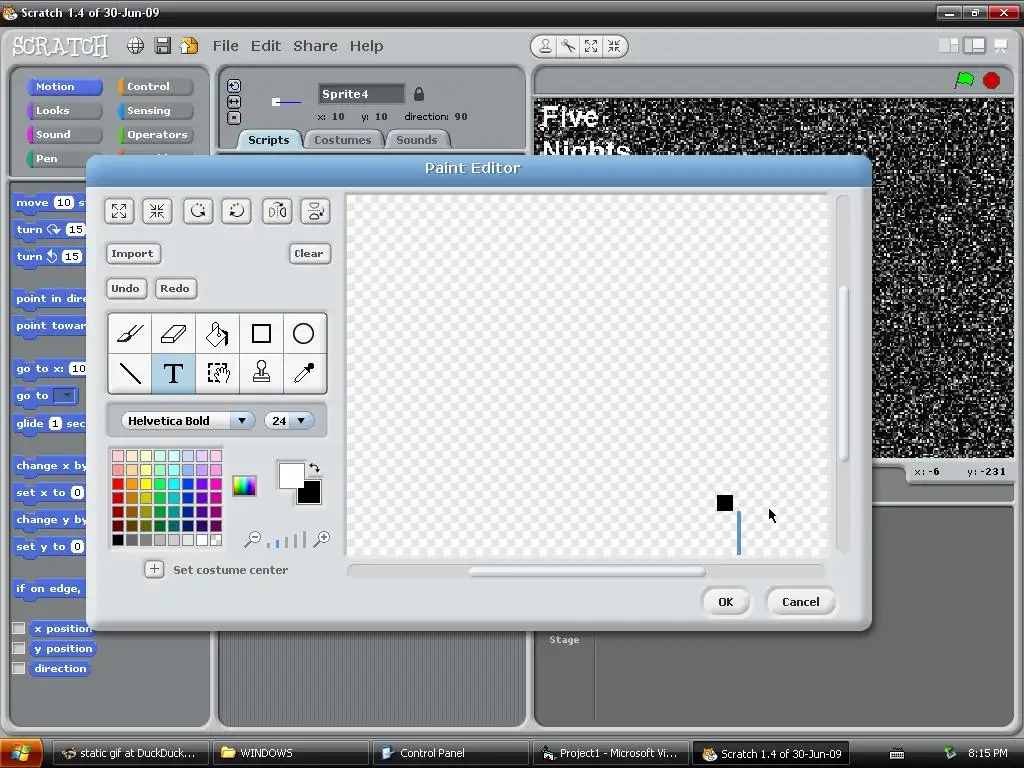Enable the x position checkbox
This screenshot has height=768, width=1024.
click(19, 628)
